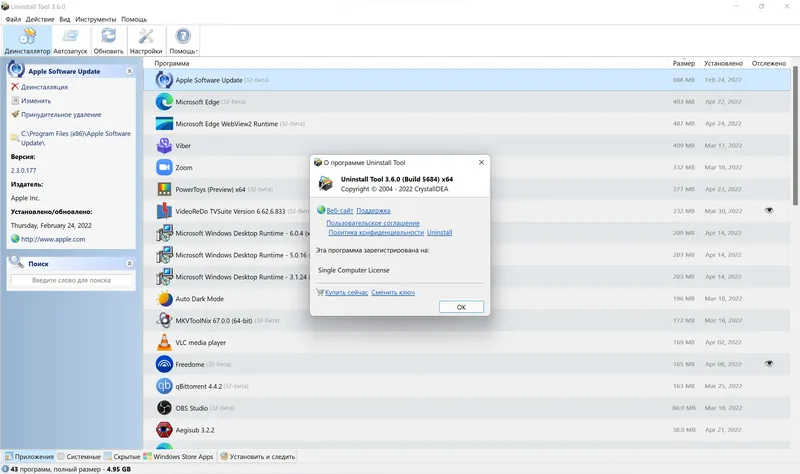Select the Zoom program icon

[x=164, y=167]
